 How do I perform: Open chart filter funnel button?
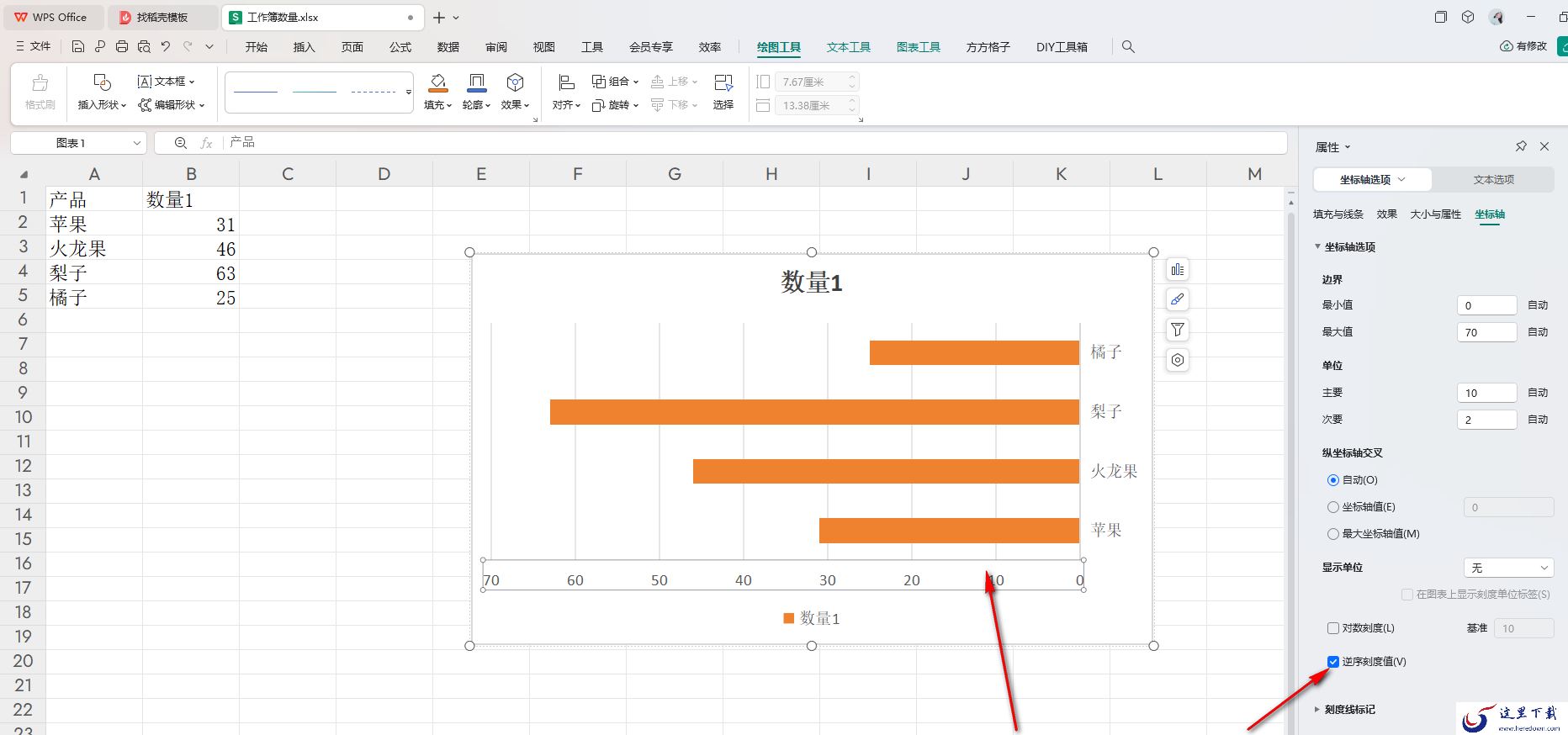click(x=1178, y=330)
